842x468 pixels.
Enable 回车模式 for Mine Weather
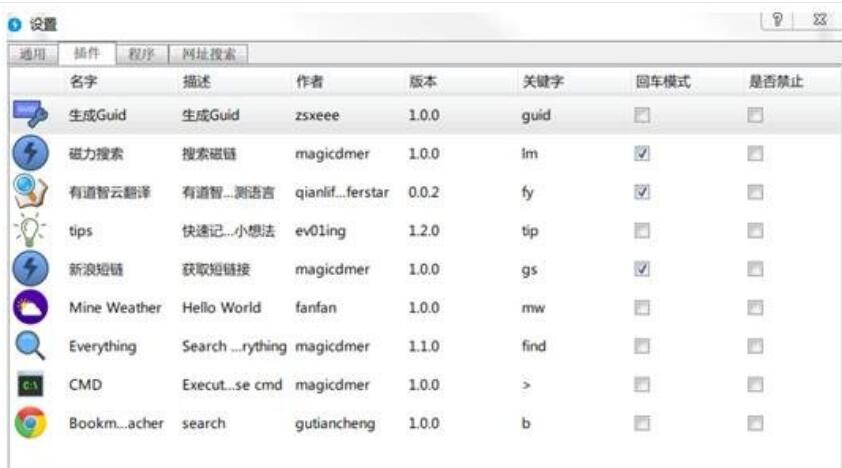point(642,308)
